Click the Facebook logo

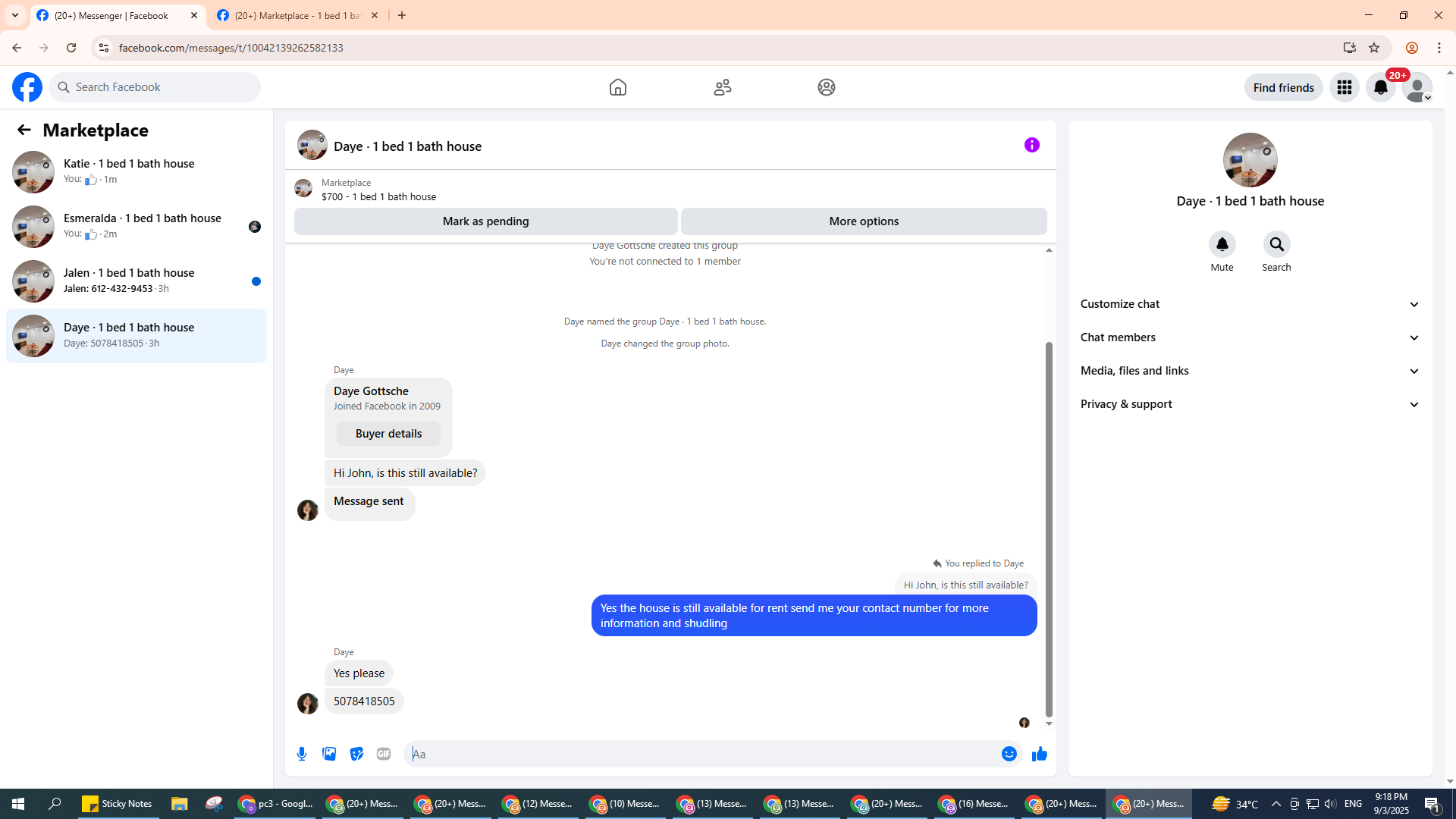(x=27, y=87)
